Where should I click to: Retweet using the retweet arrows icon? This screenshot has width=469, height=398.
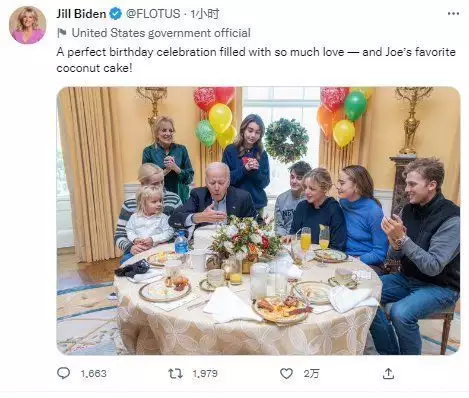point(175,373)
